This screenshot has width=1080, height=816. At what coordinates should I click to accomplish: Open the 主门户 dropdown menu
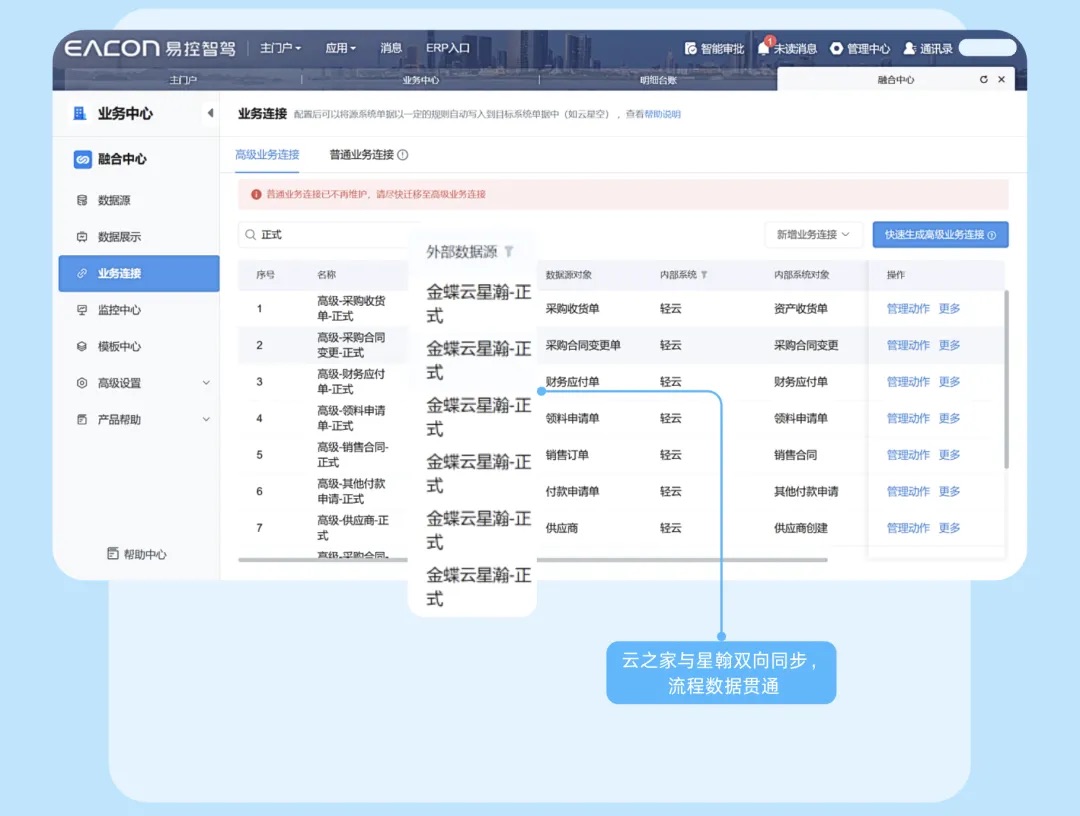tap(280, 48)
